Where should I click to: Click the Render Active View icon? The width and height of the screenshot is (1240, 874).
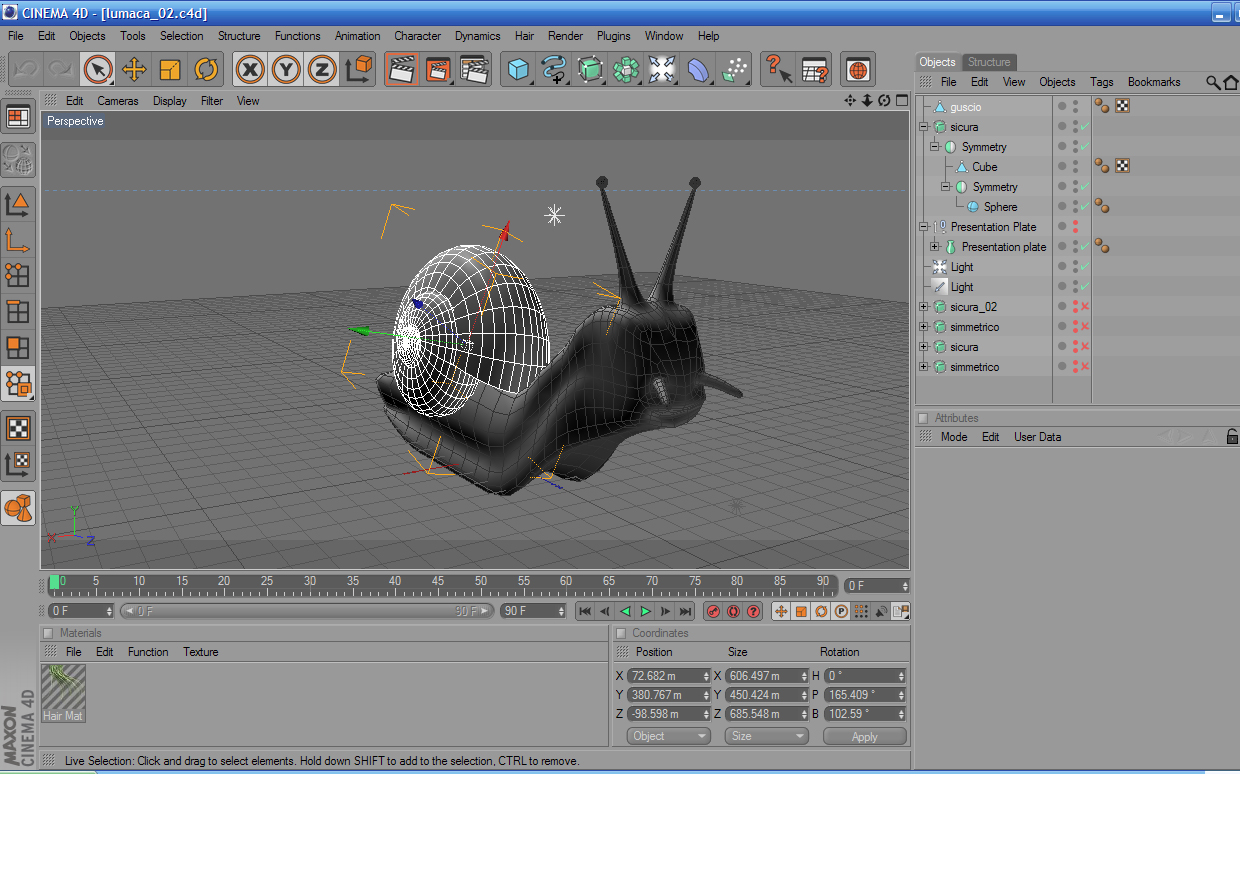click(402, 69)
